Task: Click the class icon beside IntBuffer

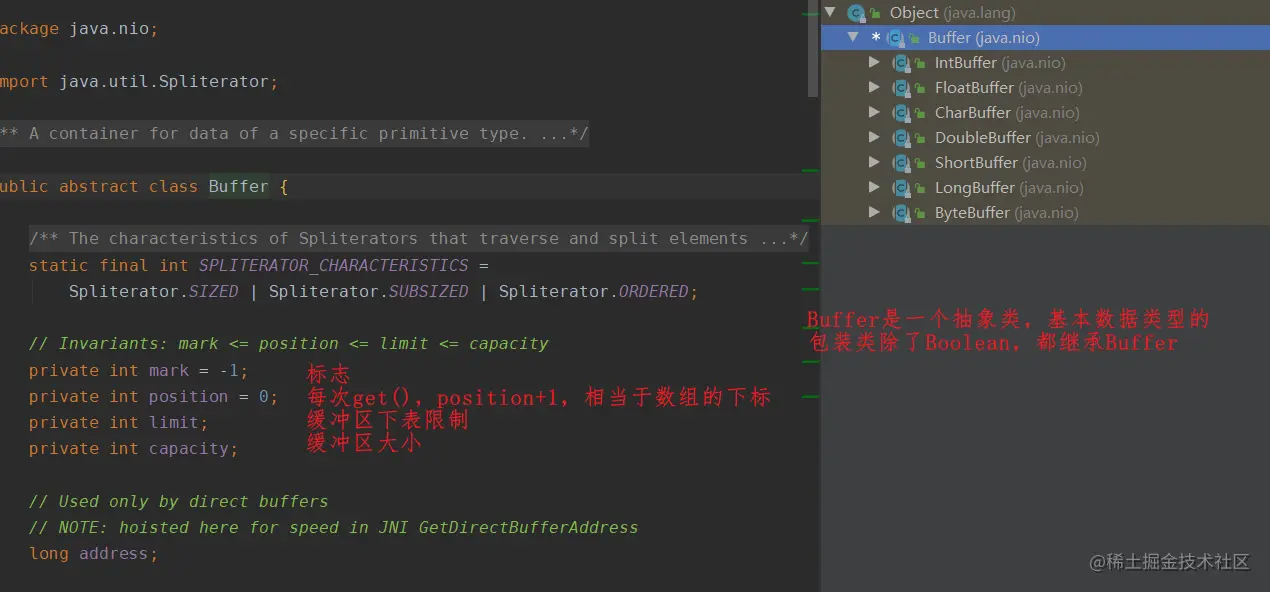Action: tap(901, 63)
